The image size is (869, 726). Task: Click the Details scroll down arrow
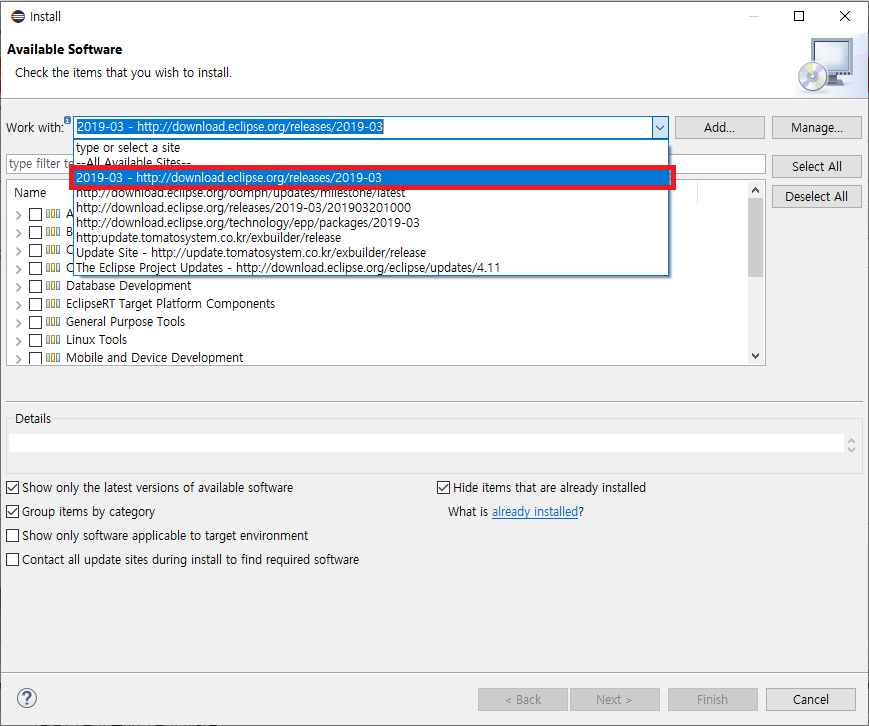[851, 448]
